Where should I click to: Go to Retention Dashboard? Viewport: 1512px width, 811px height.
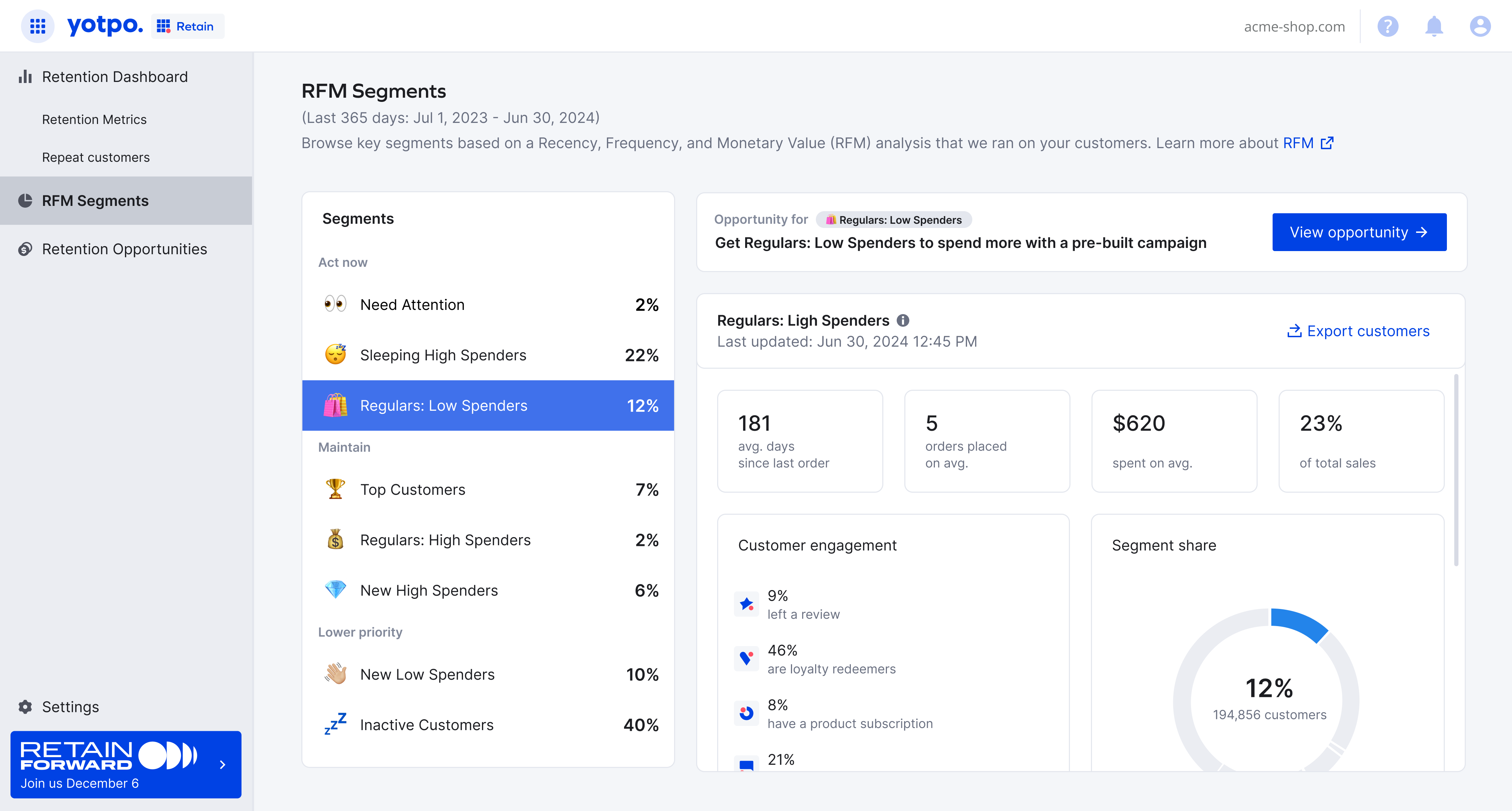click(x=114, y=77)
